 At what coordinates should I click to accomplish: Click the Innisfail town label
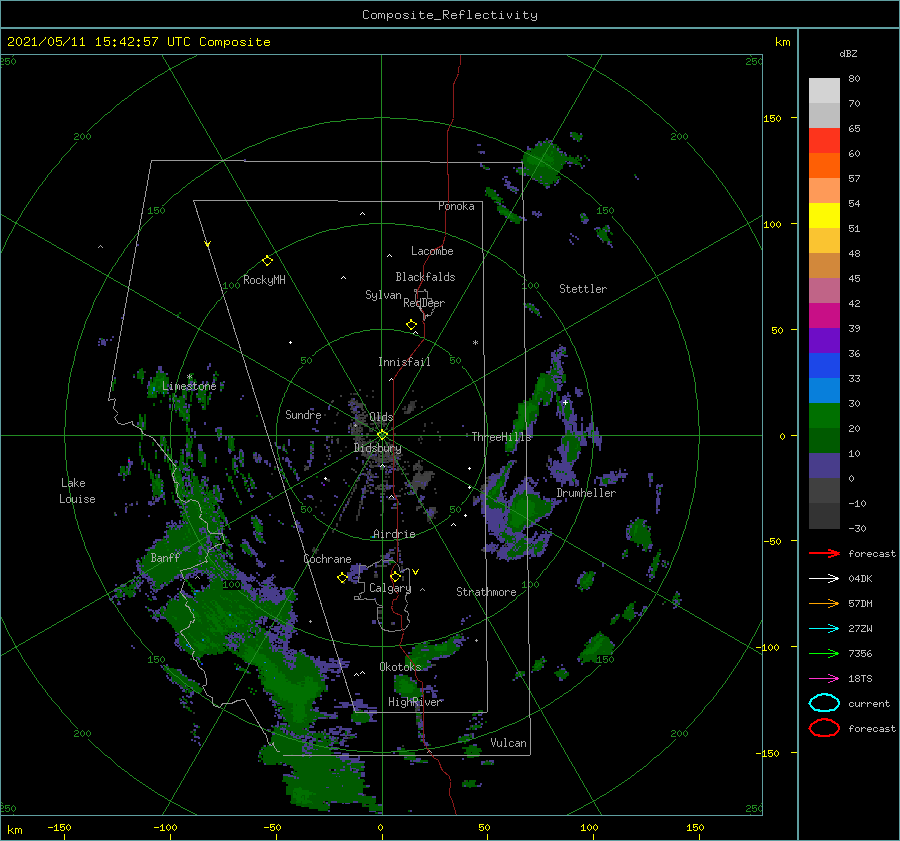[404, 362]
